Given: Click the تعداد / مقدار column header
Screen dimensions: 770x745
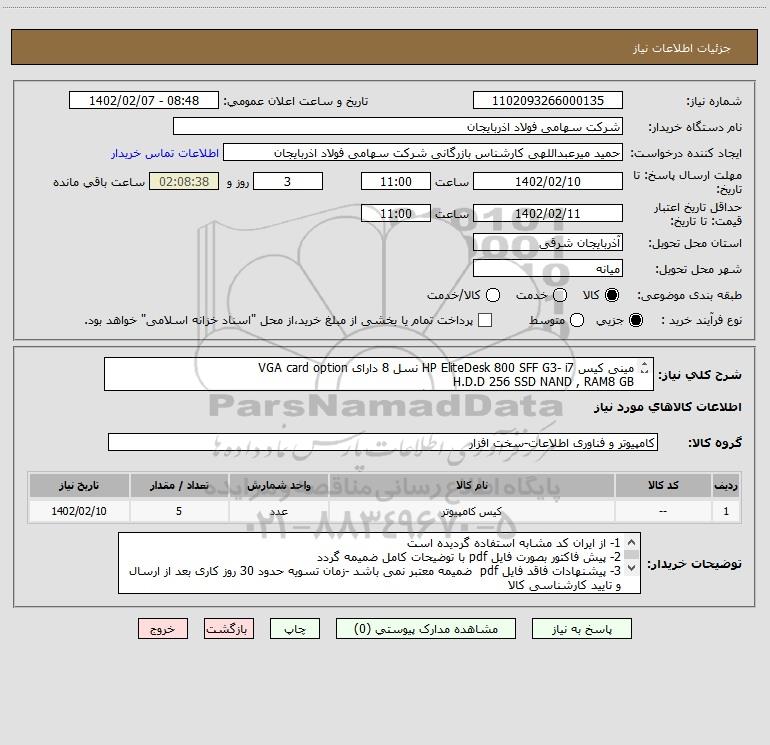Looking at the screenshot, I should (179, 485).
